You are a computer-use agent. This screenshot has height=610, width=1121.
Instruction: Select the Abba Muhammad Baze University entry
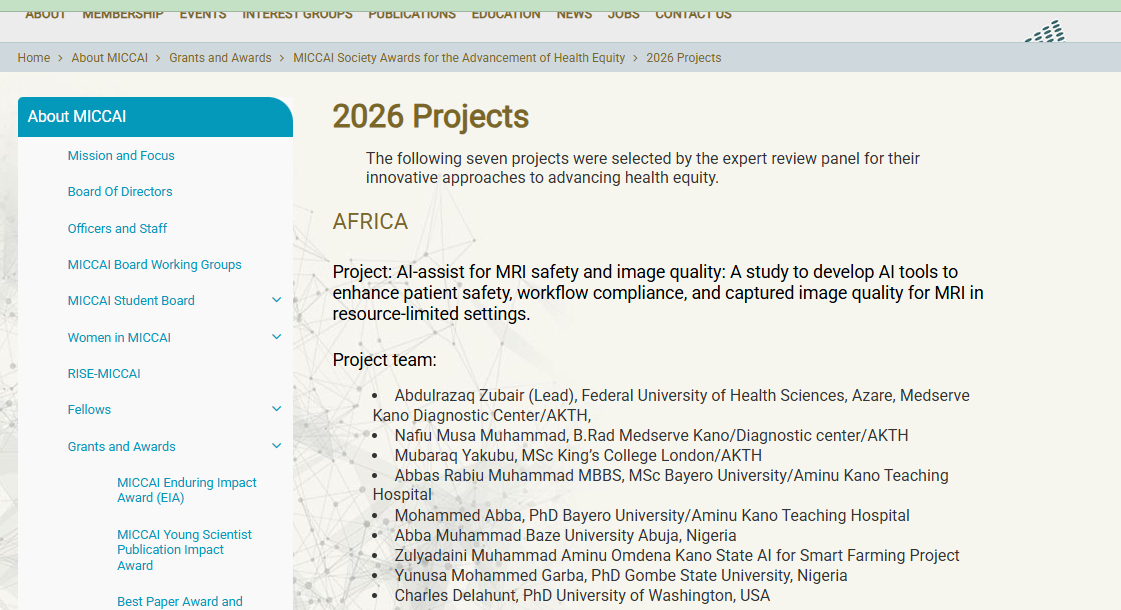[x=566, y=536]
